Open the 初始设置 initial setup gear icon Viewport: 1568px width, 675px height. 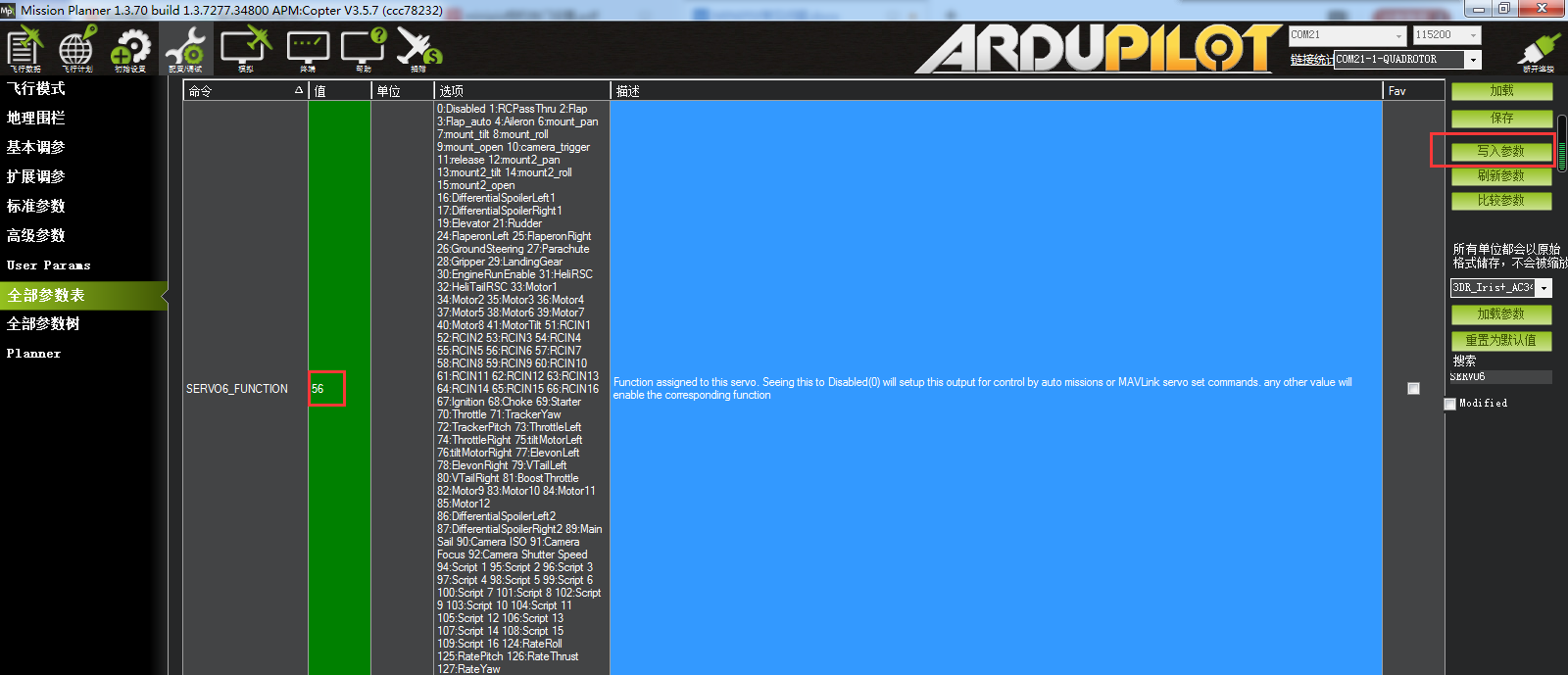tap(130, 49)
